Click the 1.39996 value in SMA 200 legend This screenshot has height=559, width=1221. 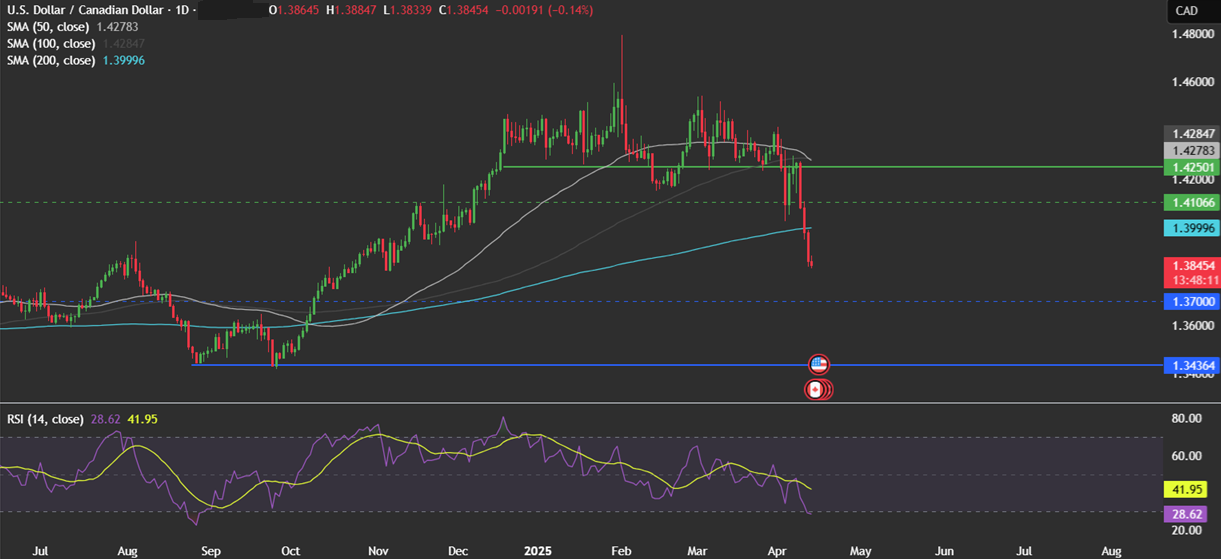[x=124, y=61]
